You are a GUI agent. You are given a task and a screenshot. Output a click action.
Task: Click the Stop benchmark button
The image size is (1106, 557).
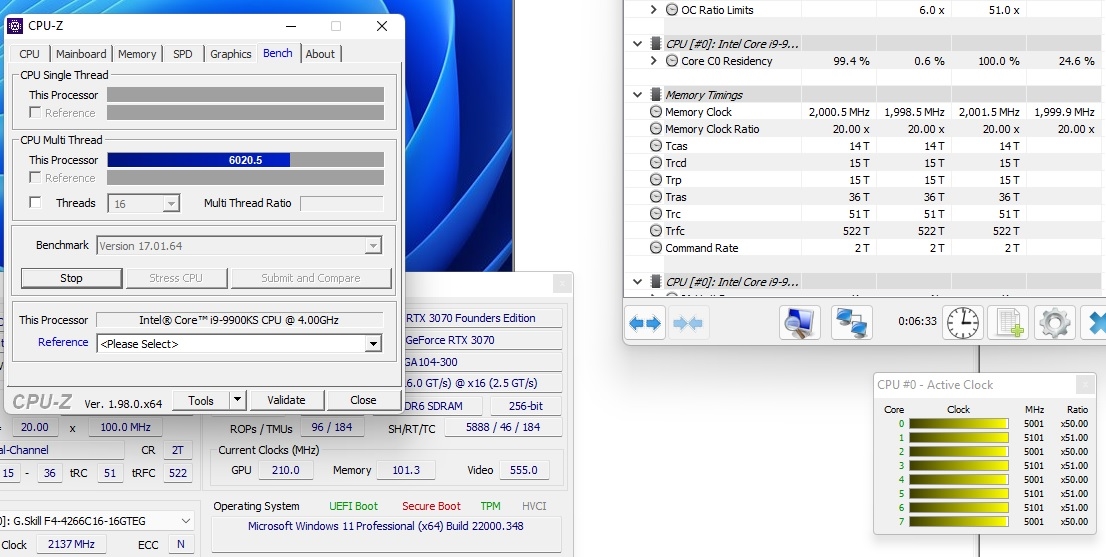coord(71,278)
